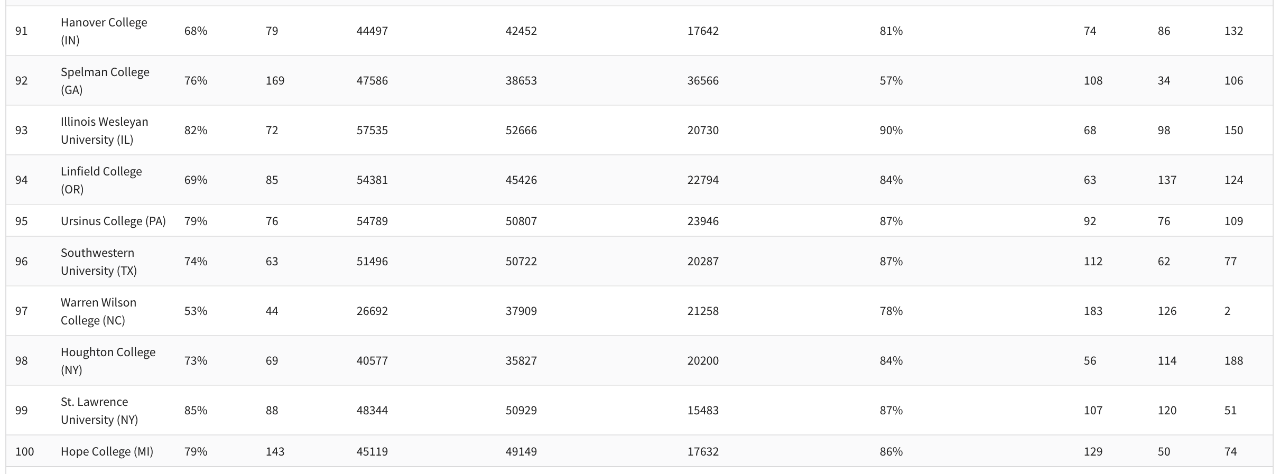Image resolution: width=1280 pixels, height=474 pixels.
Task: Select the Spelman College (GA) row name
Action: (x=104, y=81)
